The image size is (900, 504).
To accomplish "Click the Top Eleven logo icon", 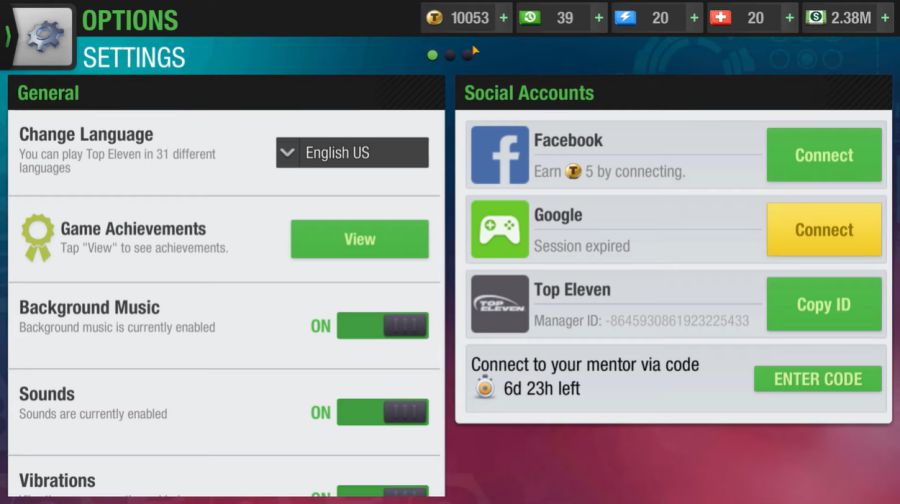I will point(500,304).
